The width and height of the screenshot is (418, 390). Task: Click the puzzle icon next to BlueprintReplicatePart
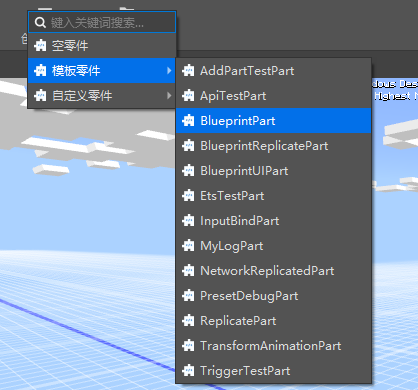(x=188, y=146)
